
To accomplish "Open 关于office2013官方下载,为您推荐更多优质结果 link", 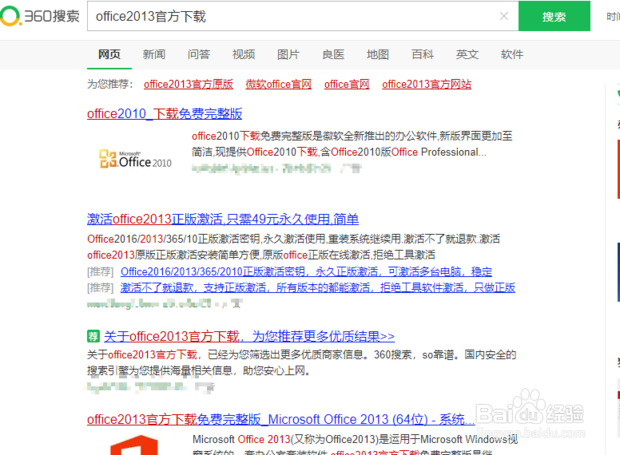I will pyautogui.click(x=249, y=336).
